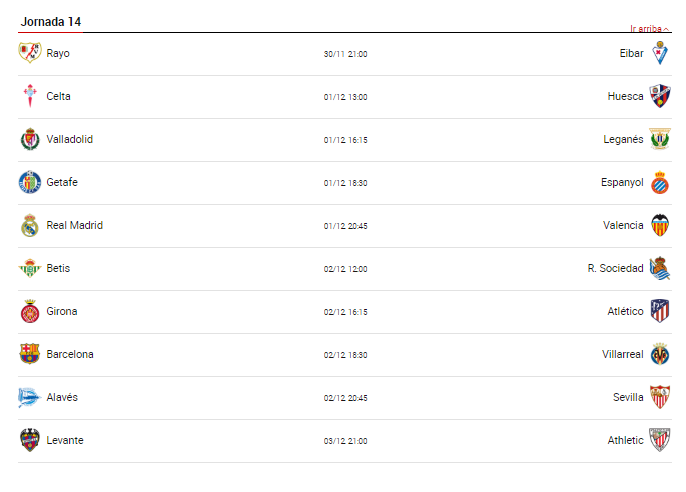The height and width of the screenshot is (492, 686).
Task: Click the Celta Vigo crest icon
Action: (29, 96)
